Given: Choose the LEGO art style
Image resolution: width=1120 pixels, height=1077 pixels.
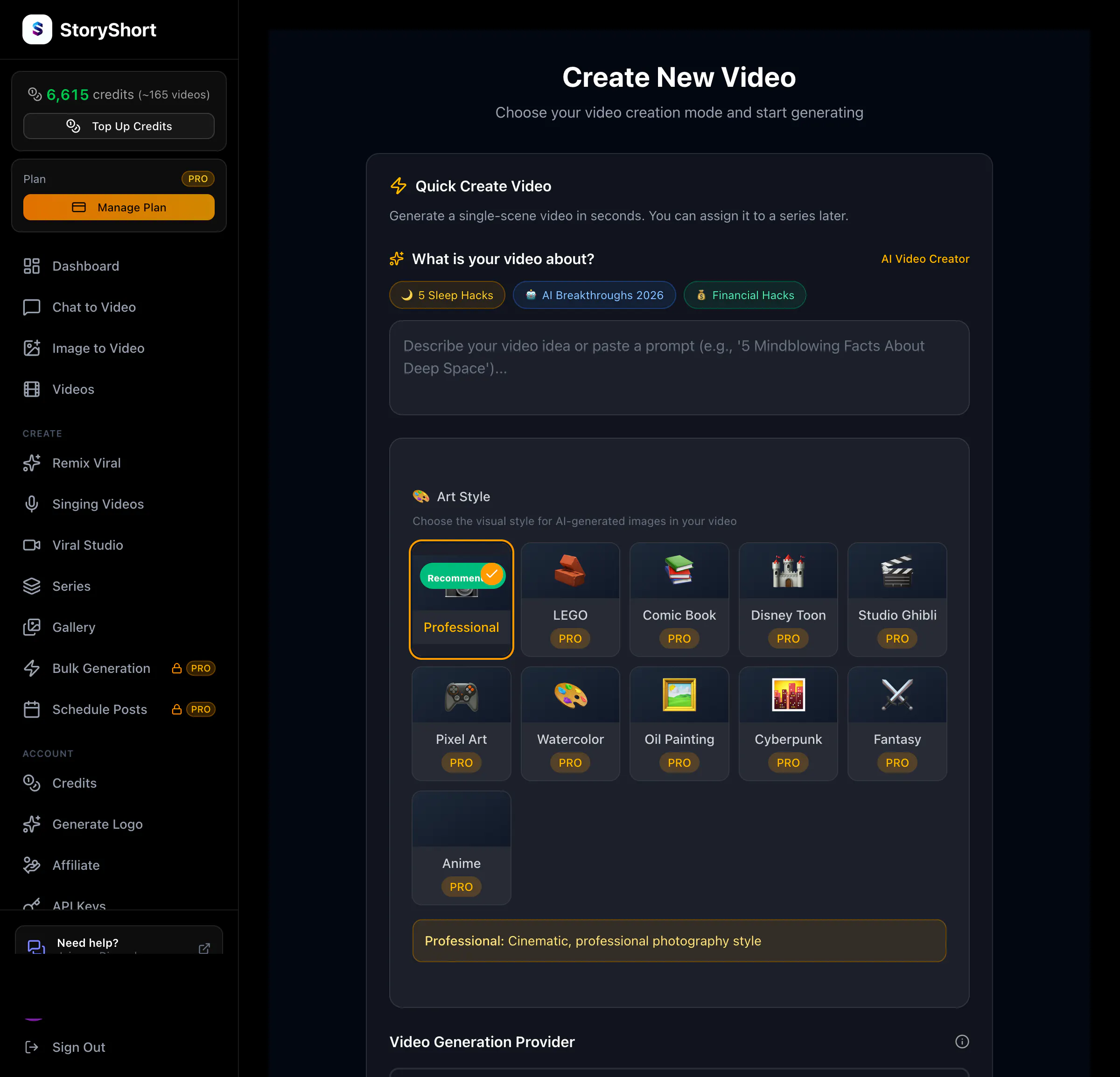Looking at the screenshot, I should (x=570, y=600).
